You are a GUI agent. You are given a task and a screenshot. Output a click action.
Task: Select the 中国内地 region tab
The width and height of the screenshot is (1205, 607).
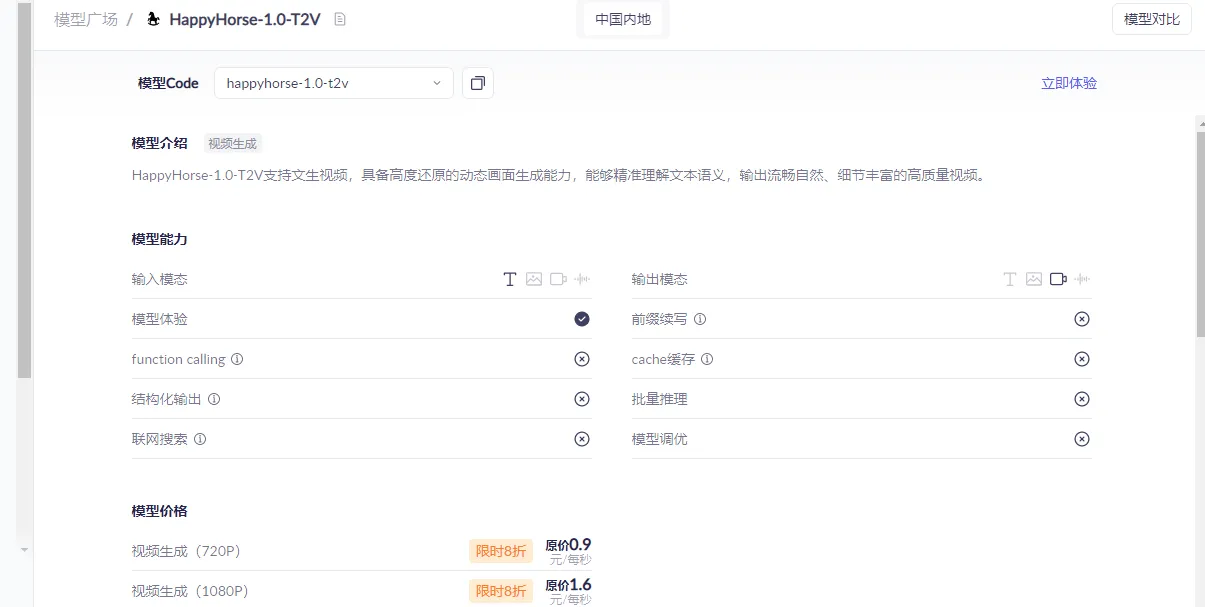[x=623, y=19]
